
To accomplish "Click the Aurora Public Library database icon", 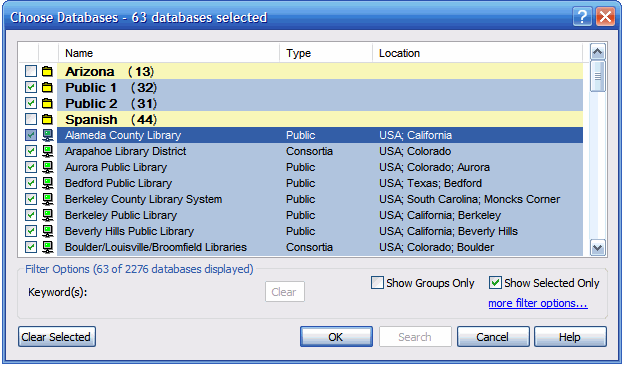I will coord(48,167).
